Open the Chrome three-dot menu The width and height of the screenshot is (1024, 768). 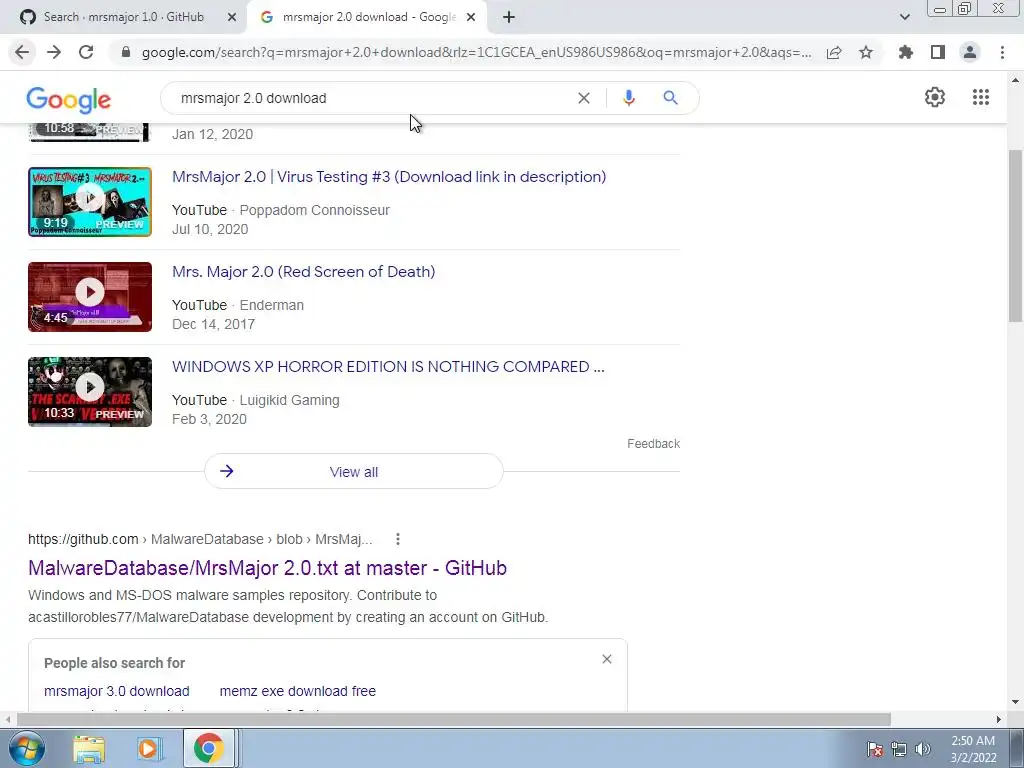(x=1002, y=52)
